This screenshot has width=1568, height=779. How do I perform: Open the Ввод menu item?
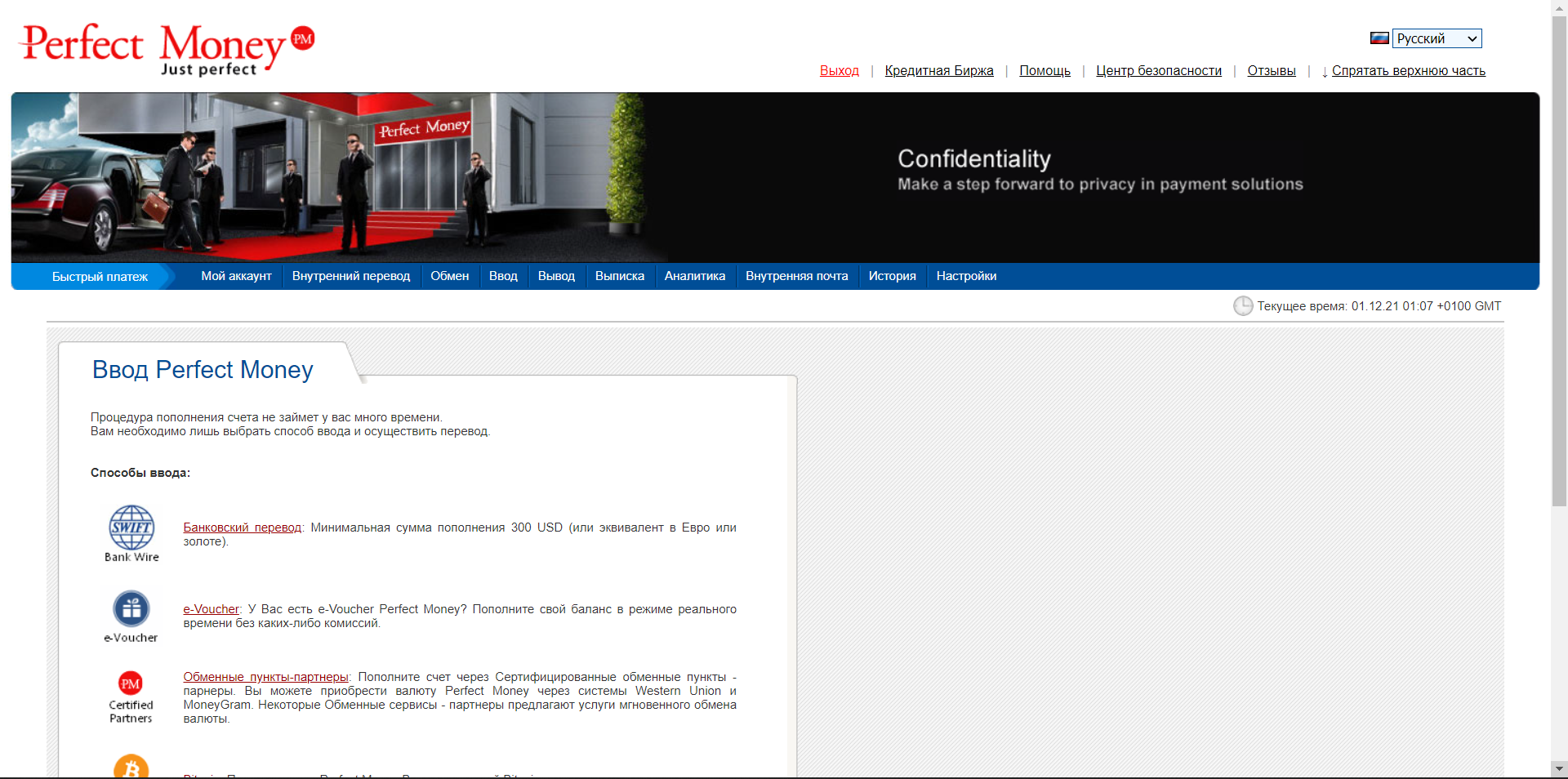point(503,276)
